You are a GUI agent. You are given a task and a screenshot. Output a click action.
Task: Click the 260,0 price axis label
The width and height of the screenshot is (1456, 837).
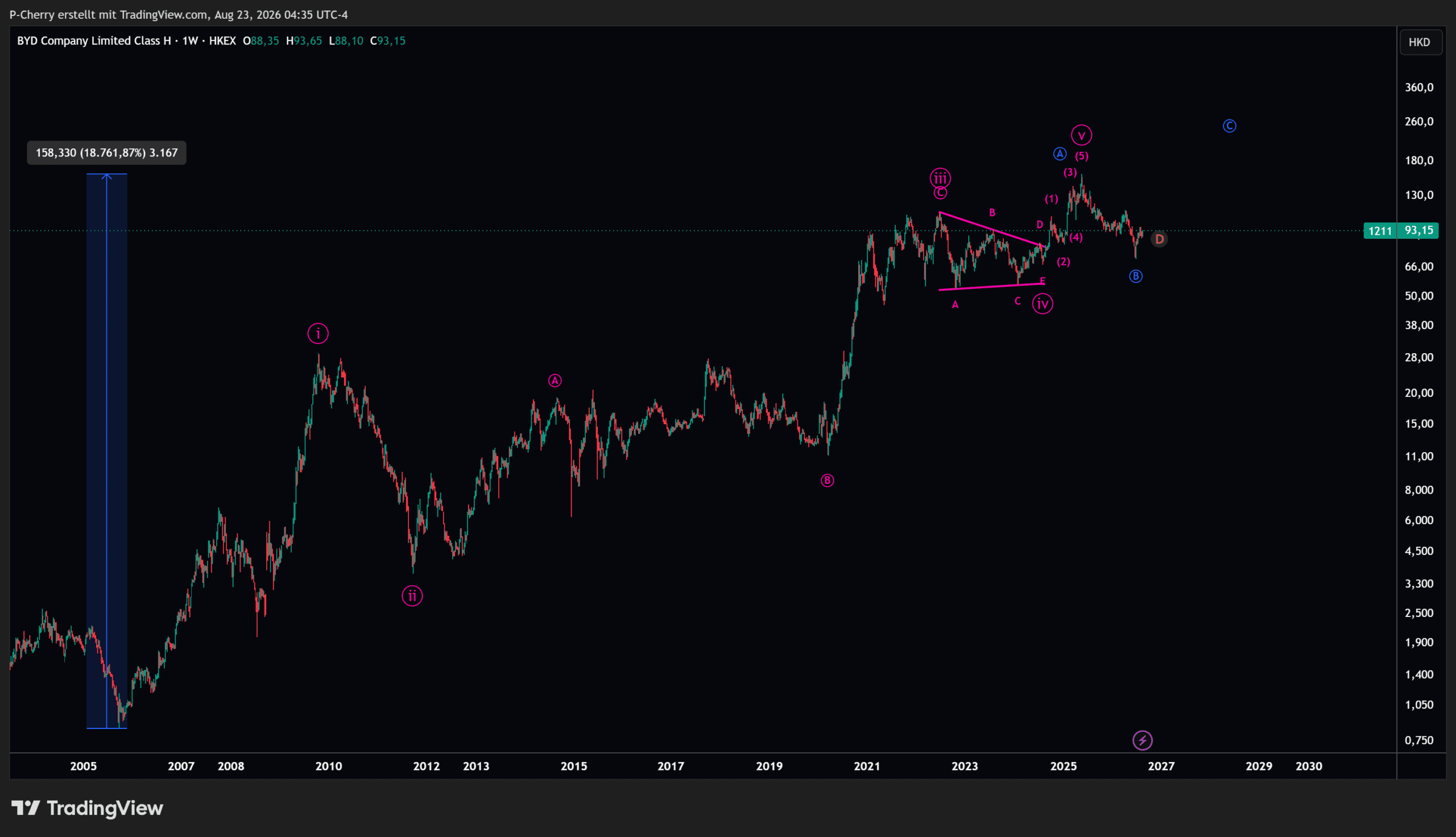coord(1419,121)
